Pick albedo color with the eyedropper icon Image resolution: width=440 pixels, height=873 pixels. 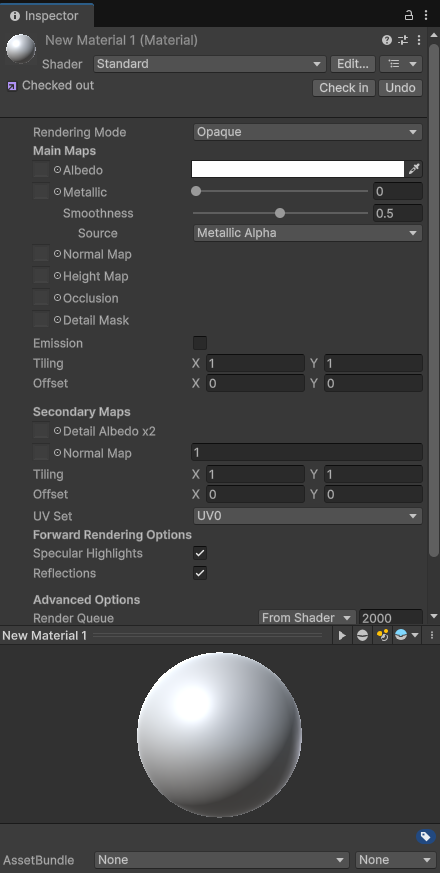pos(414,169)
